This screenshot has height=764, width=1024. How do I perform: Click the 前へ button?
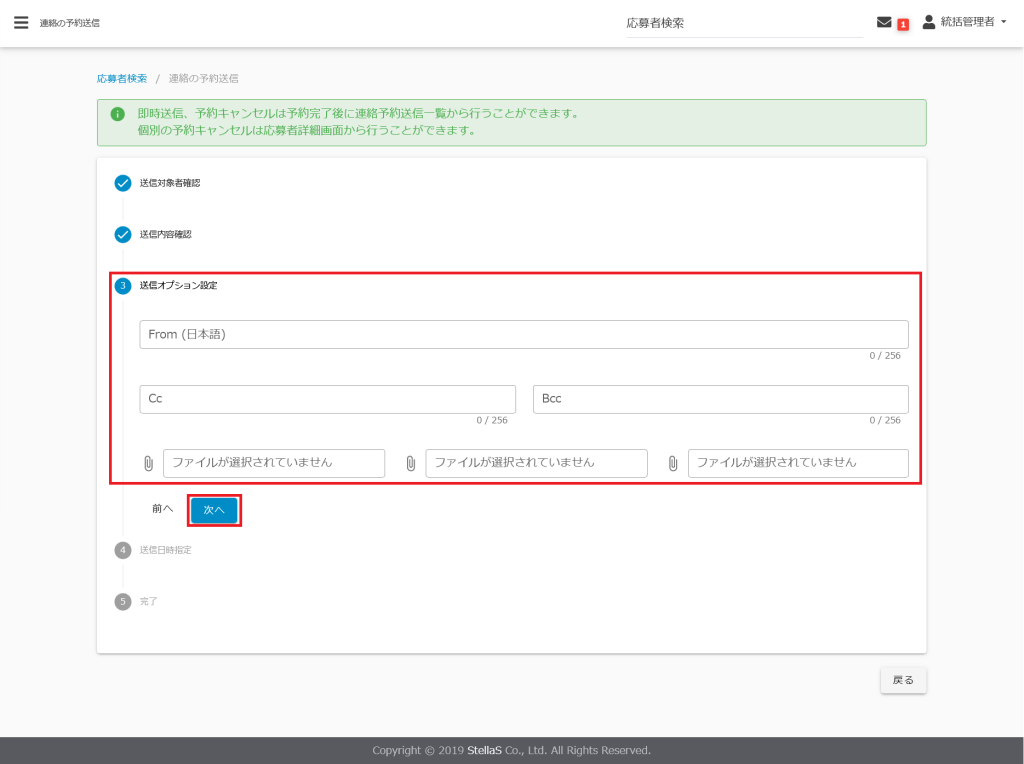point(162,509)
